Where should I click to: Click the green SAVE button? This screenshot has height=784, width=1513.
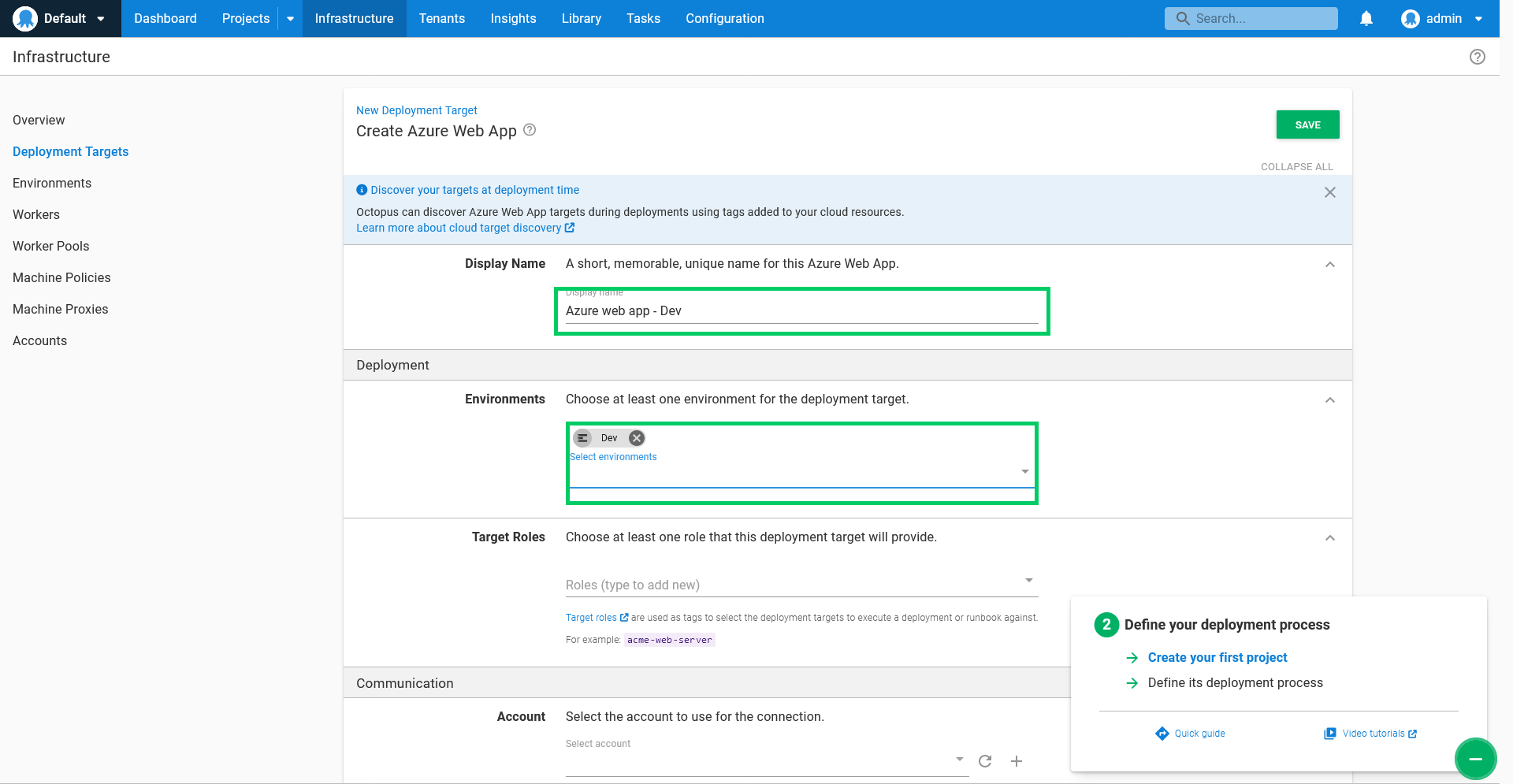[x=1307, y=124]
